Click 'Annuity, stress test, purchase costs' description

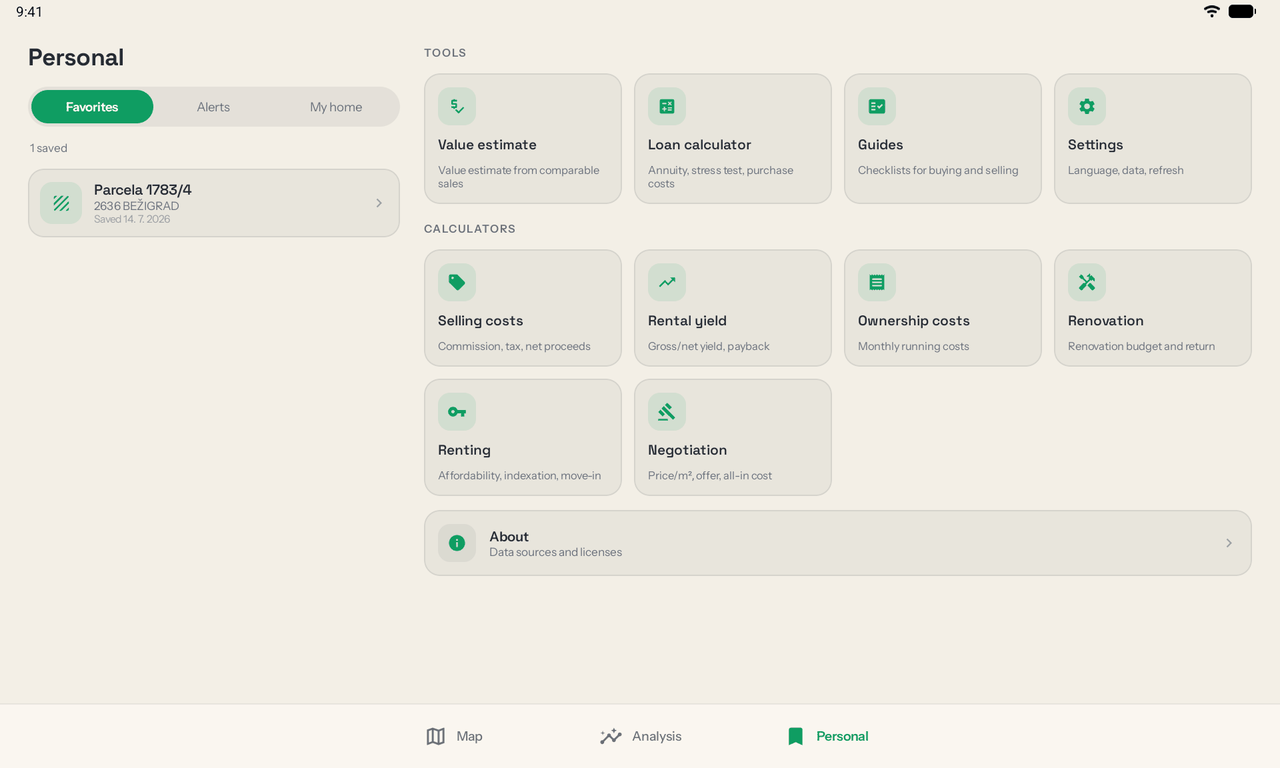pos(721,177)
